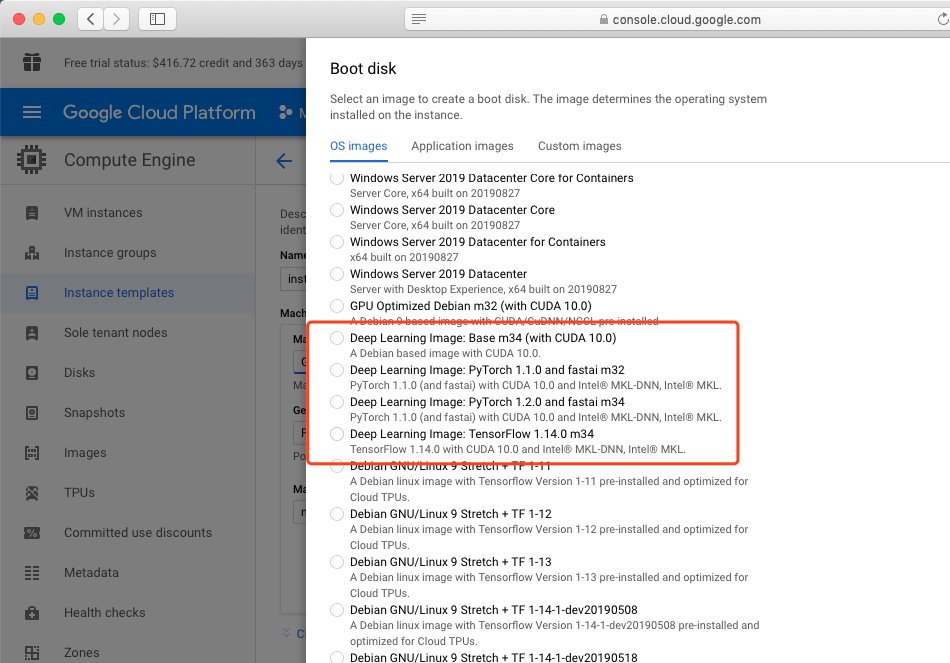950x663 pixels.
Task: Click the Instance groups sidebar icon
Action: pos(32,253)
